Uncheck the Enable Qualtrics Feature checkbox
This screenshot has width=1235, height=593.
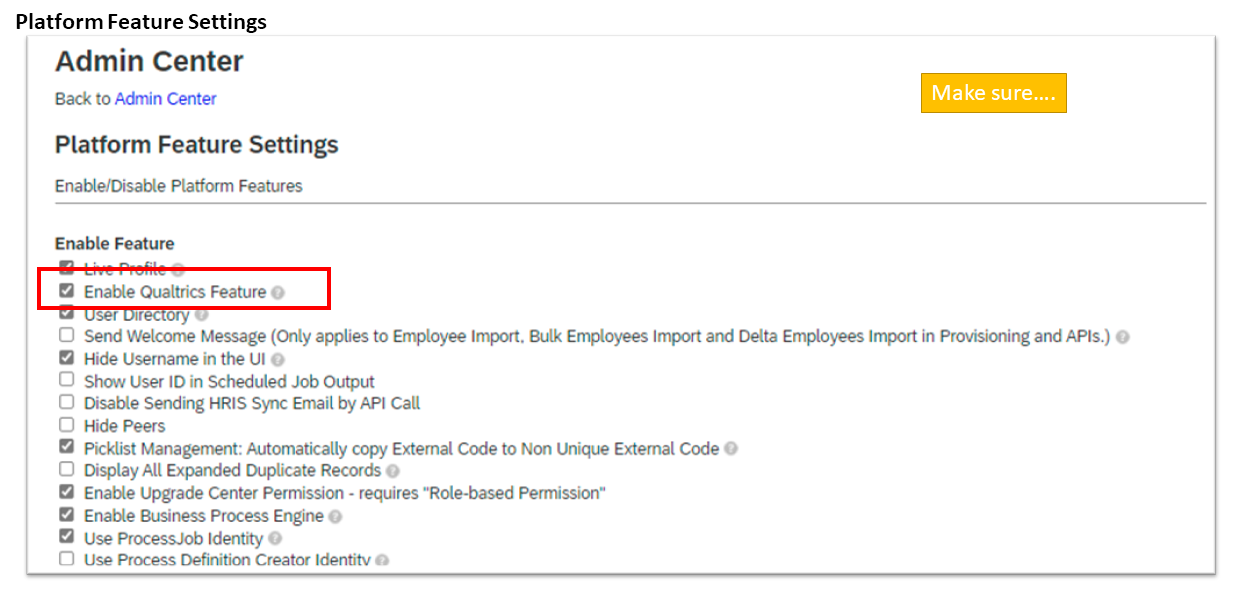point(66,291)
